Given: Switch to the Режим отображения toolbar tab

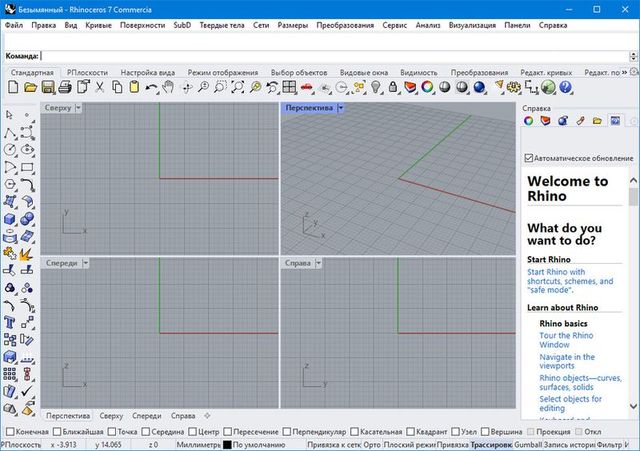Looking at the screenshot, I should pos(223,73).
